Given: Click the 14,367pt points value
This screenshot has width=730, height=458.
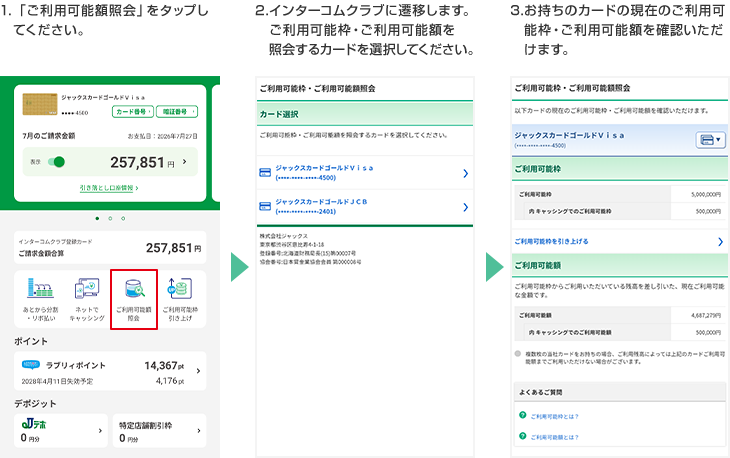Looking at the screenshot, I should coord(164,366).
